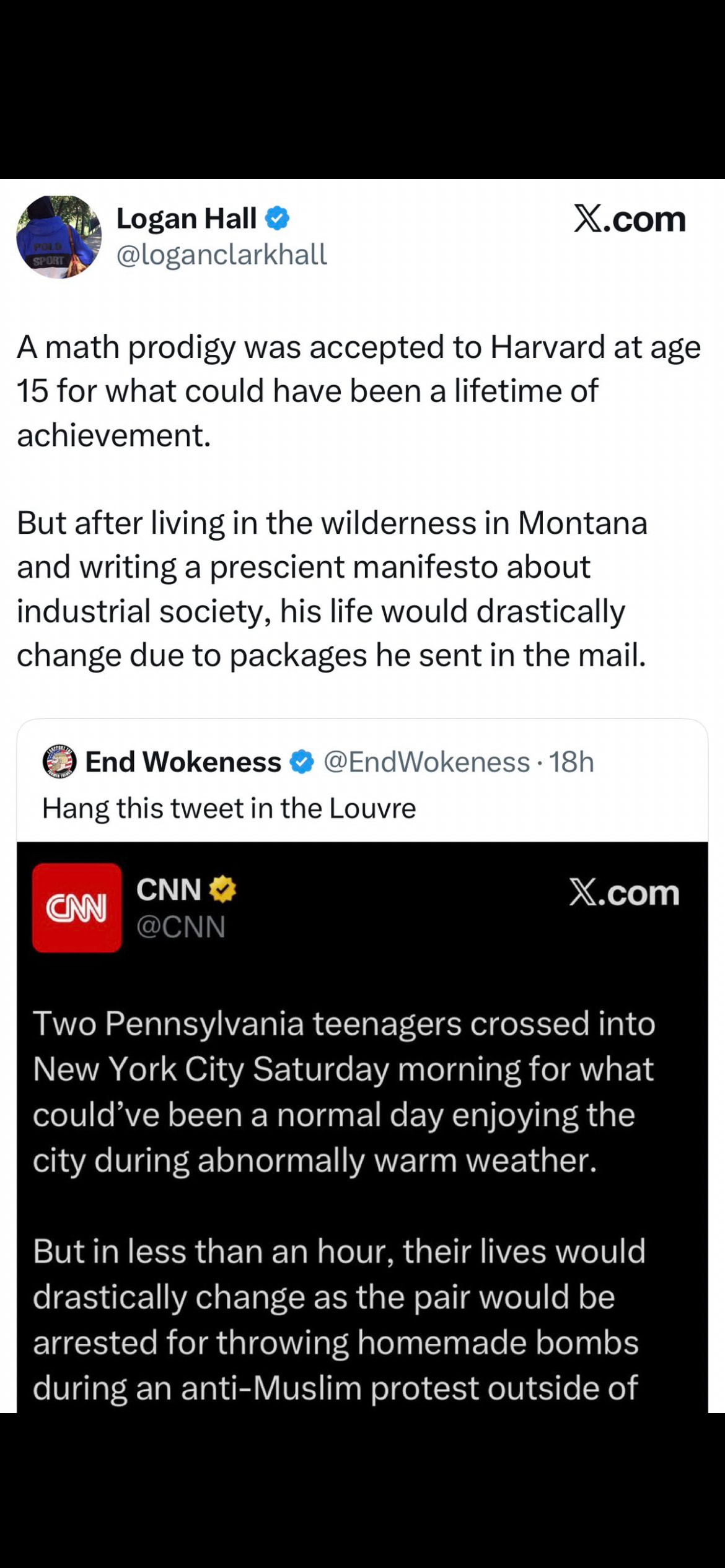Tap the X.com logo beside Logan Hall
The width and height of the screenshot is (725, 1568).
pos(630,219)
